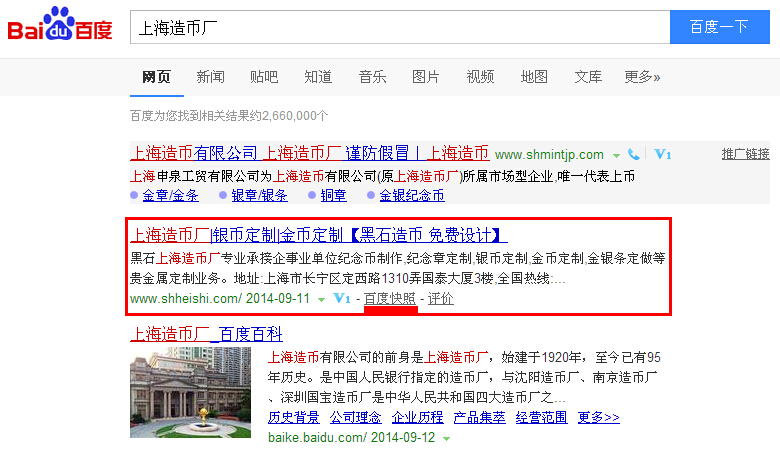Open the 贴吧 tab
The height and width of the screenshot is (462, 780).
click(x=264, y=77)
